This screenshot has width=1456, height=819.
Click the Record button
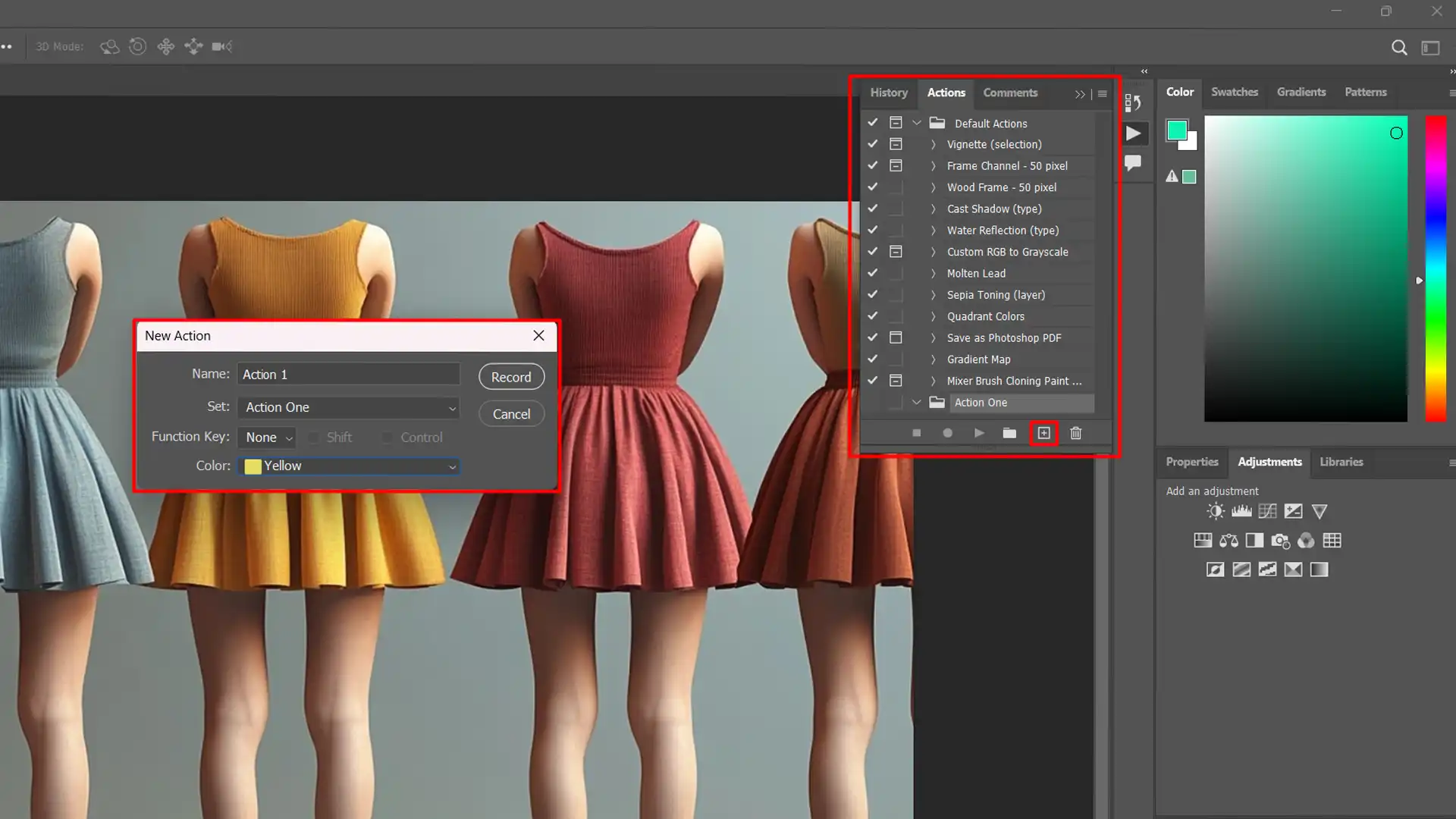click(511, 377)
